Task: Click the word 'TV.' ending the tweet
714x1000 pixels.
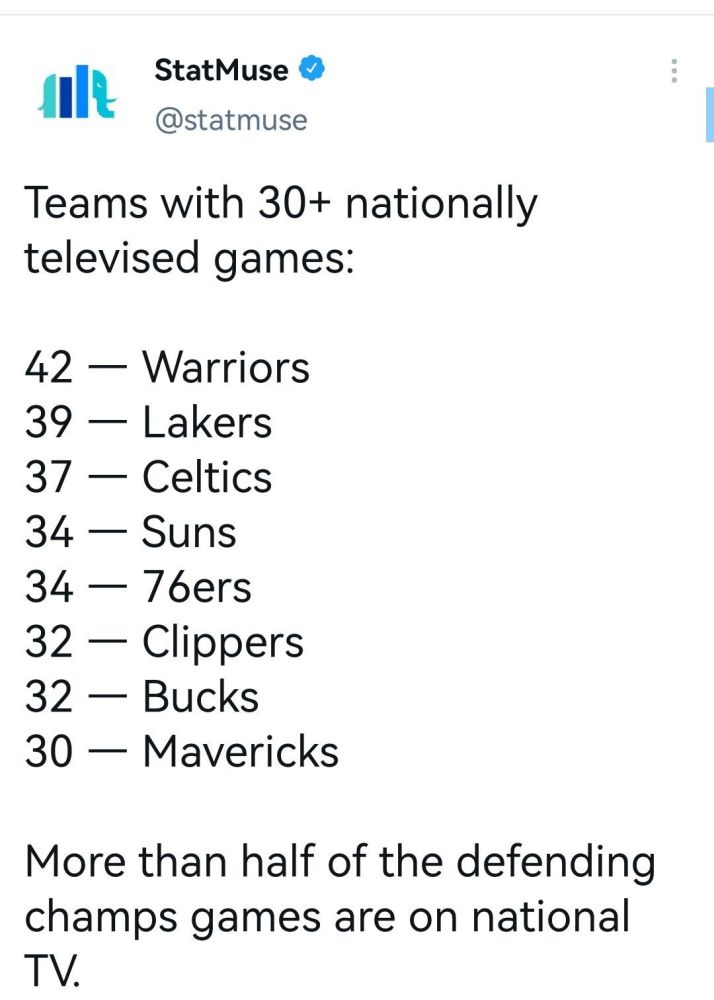Action: point(53,971)
